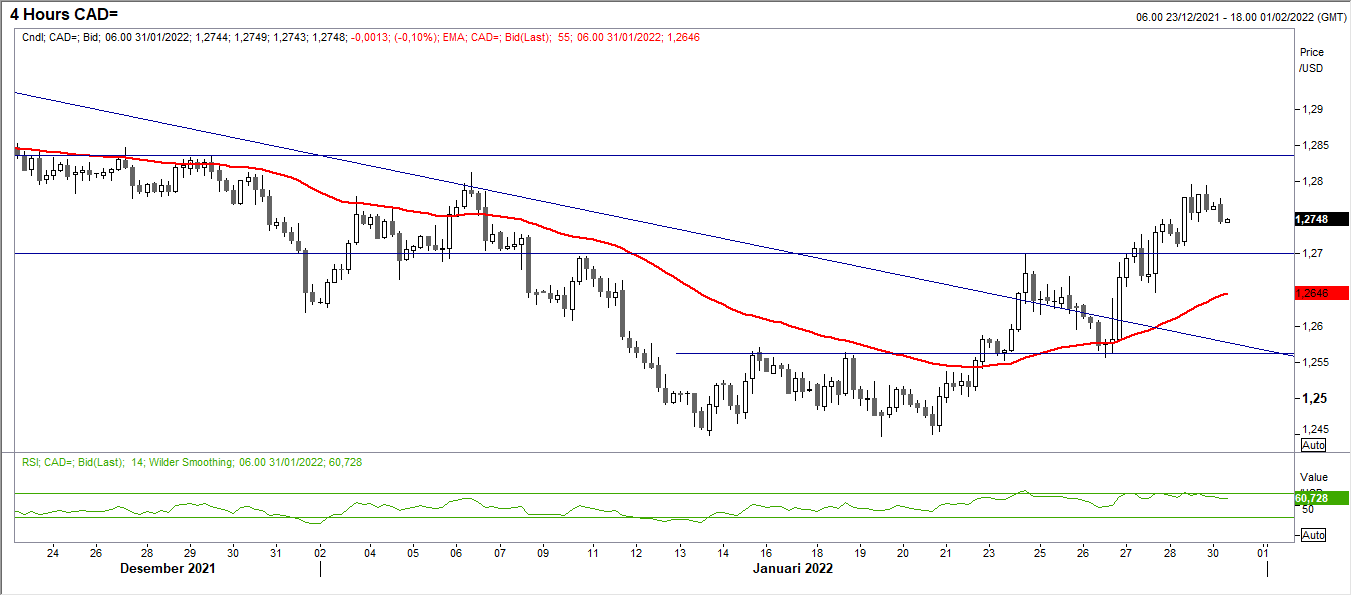
Task: Click the date label 09 on the time axis
Action: pos(543,553)
